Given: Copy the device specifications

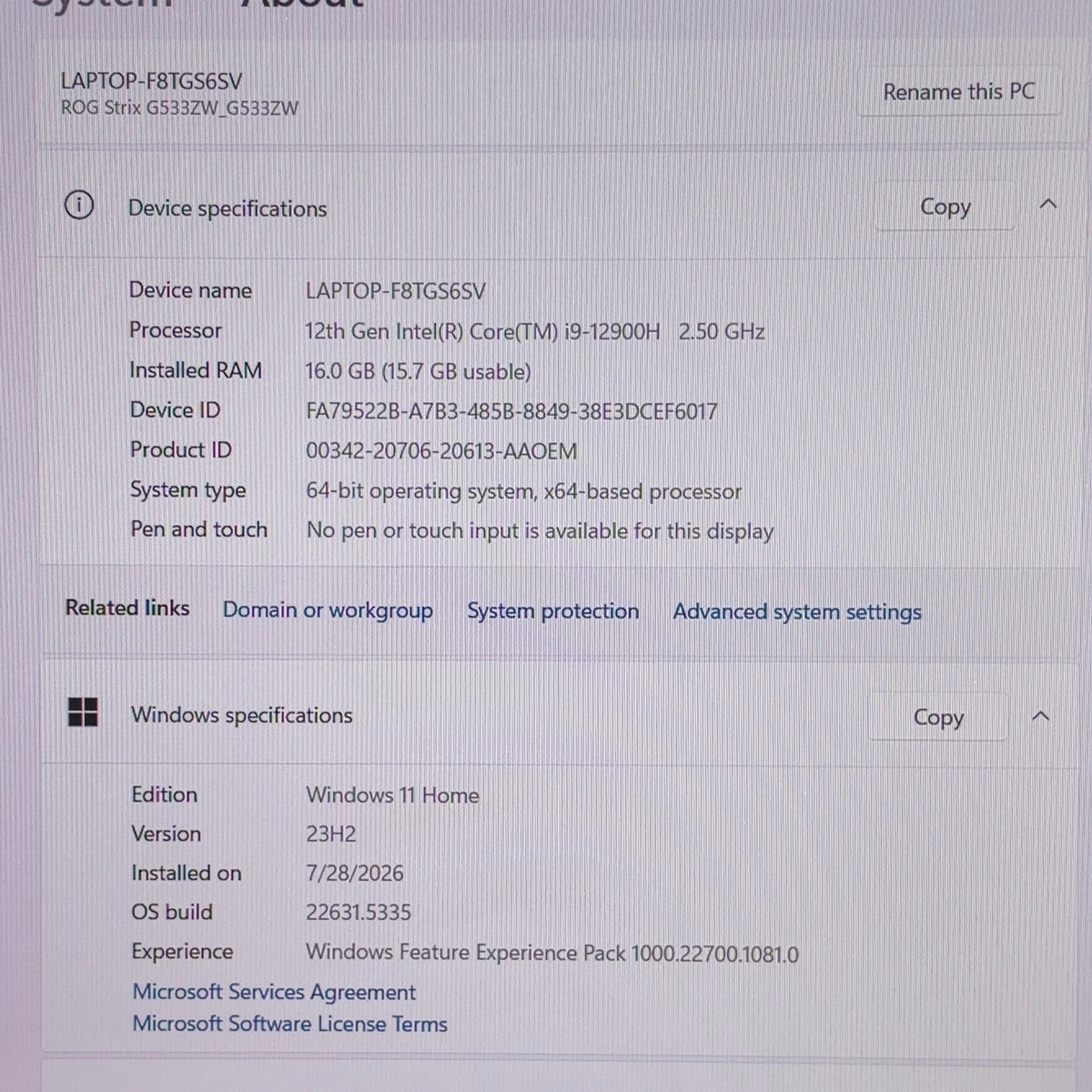Looking at the screenshot, I should click(x=945, y=207).
